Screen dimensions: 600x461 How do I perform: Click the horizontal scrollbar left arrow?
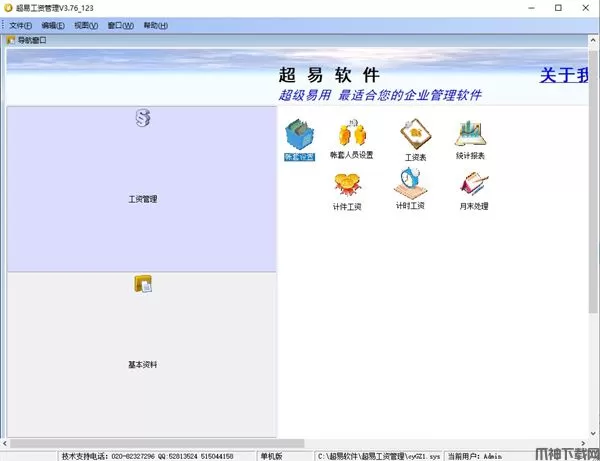[x=5, y=443]
